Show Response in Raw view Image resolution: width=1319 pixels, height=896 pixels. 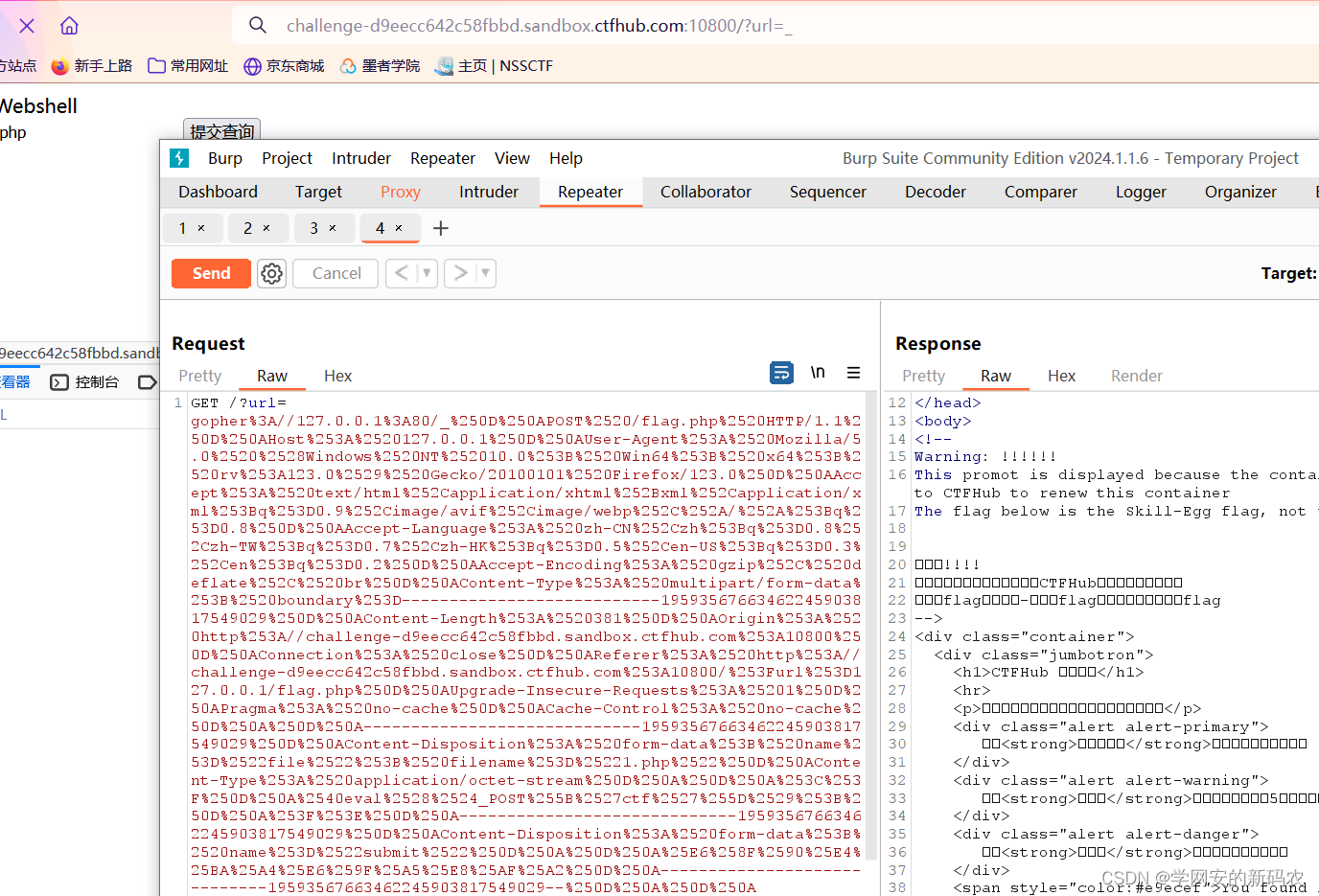(996, 376)
